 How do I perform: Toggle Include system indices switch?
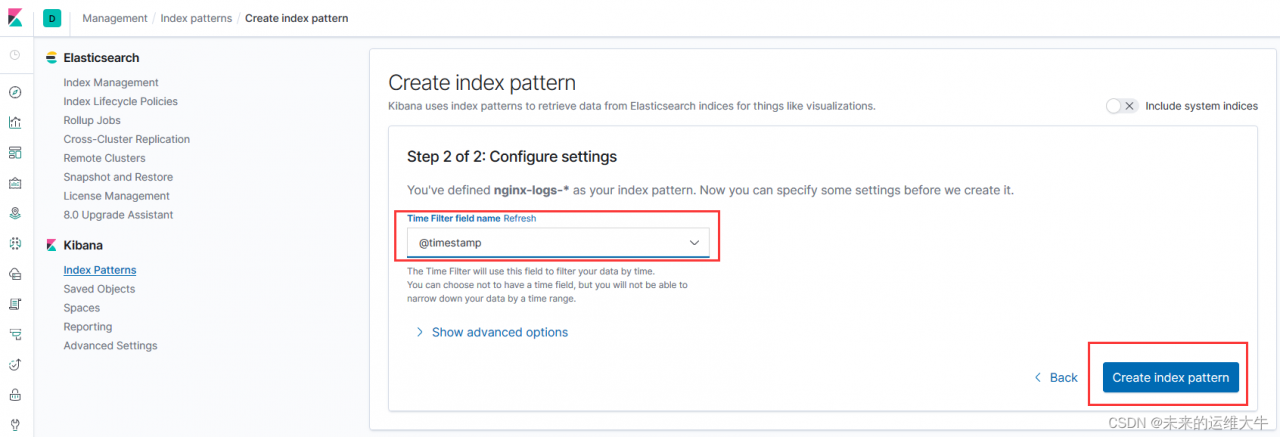click(1122, 106)
